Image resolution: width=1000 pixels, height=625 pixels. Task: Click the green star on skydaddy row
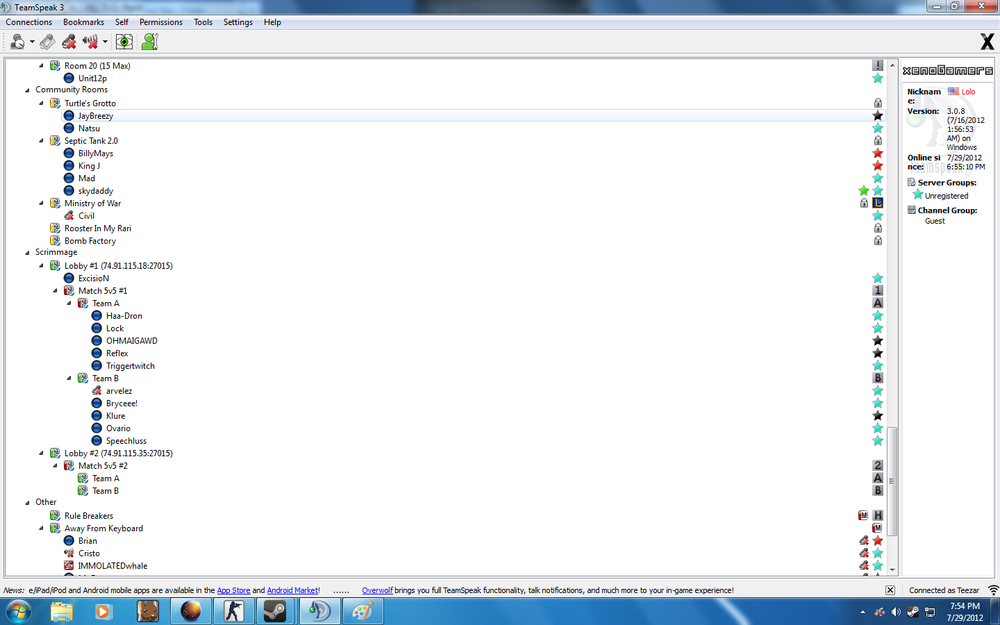[864, 191]
